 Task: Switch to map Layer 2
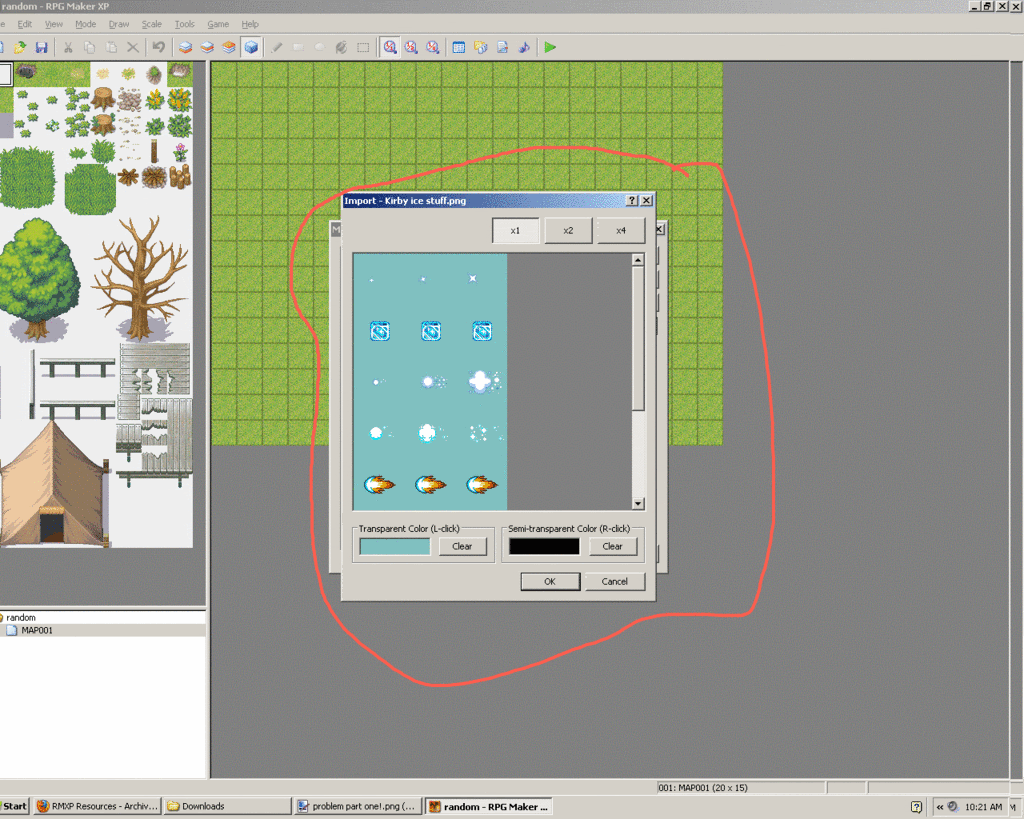coord(207,47)
